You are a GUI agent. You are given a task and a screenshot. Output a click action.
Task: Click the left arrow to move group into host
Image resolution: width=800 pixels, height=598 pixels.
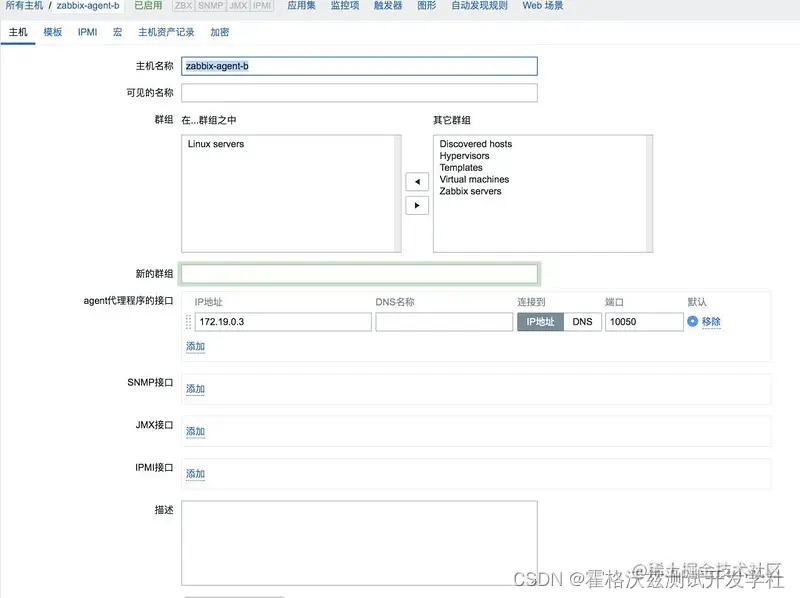pyautogui.click(x=416, y=181)
